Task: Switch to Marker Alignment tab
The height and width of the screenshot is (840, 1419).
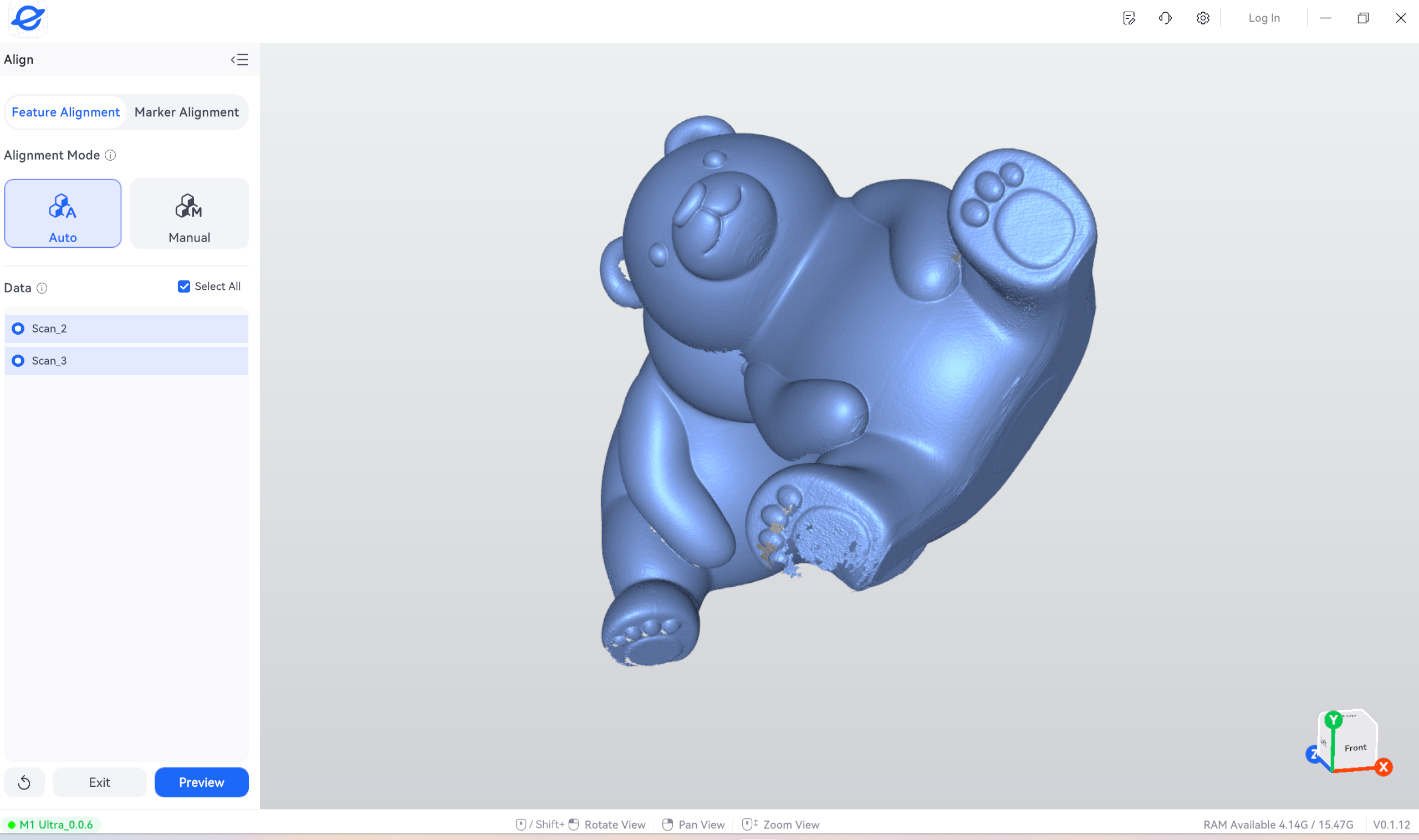Action: (x=186, y=112)
